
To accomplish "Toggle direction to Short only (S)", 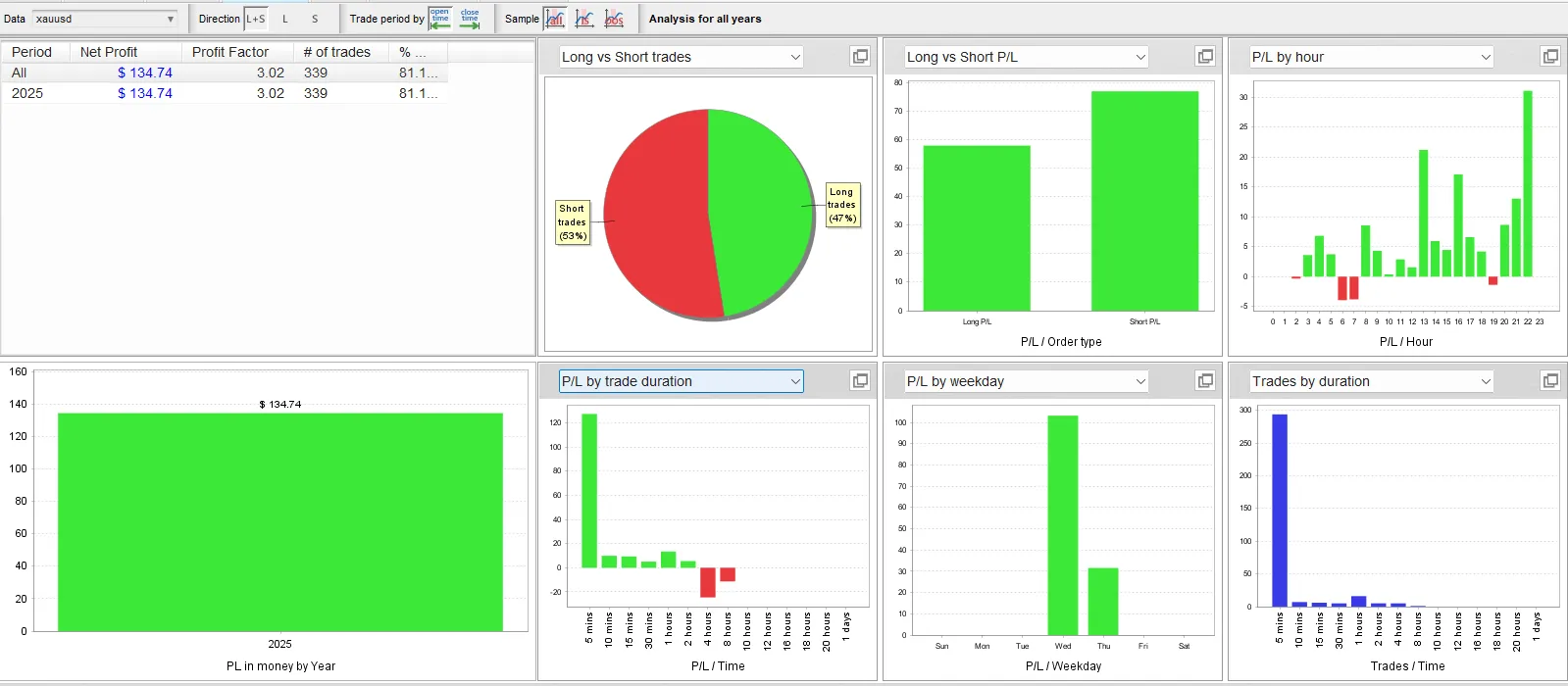I will click(x=315, y=19).
